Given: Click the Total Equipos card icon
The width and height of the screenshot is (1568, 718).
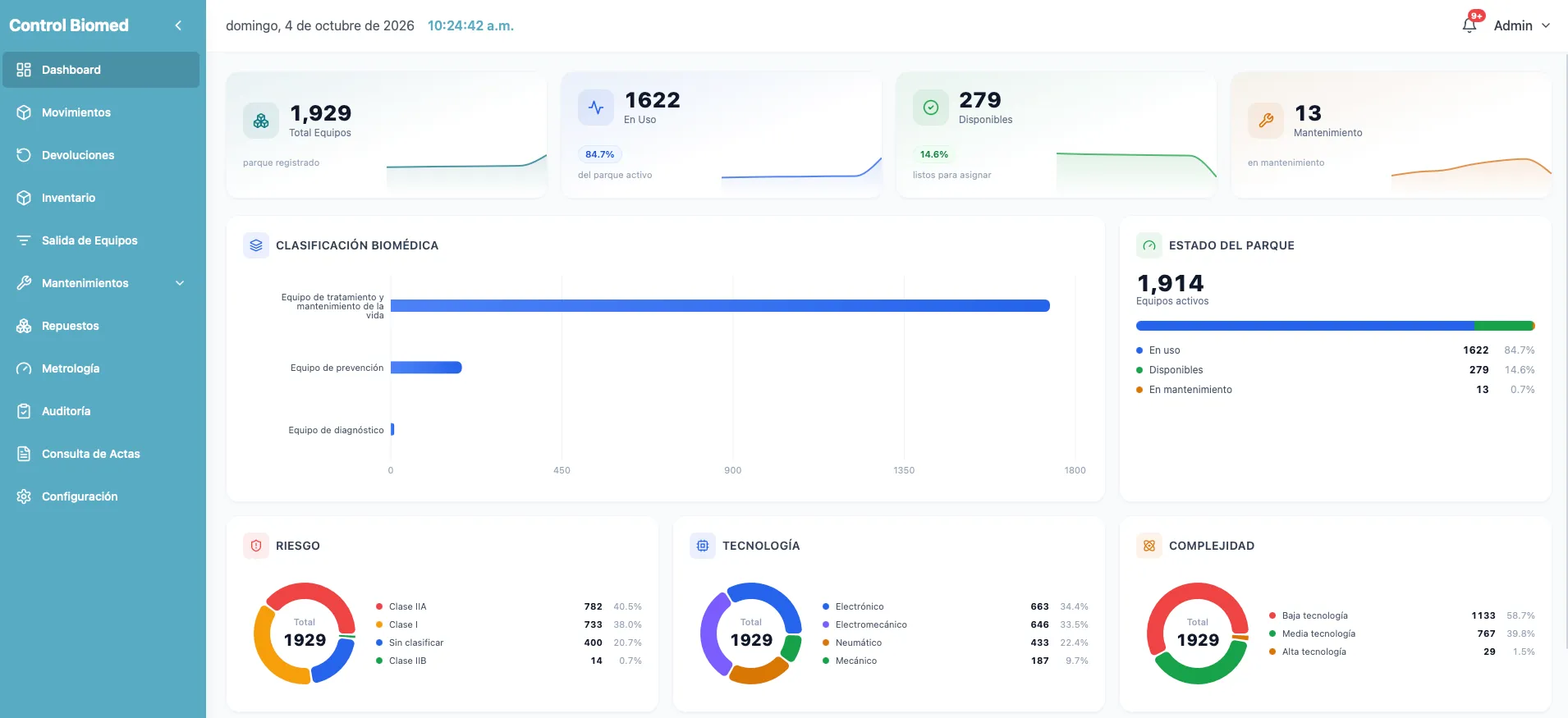Looking at the screenshot, I should (261, 121).
